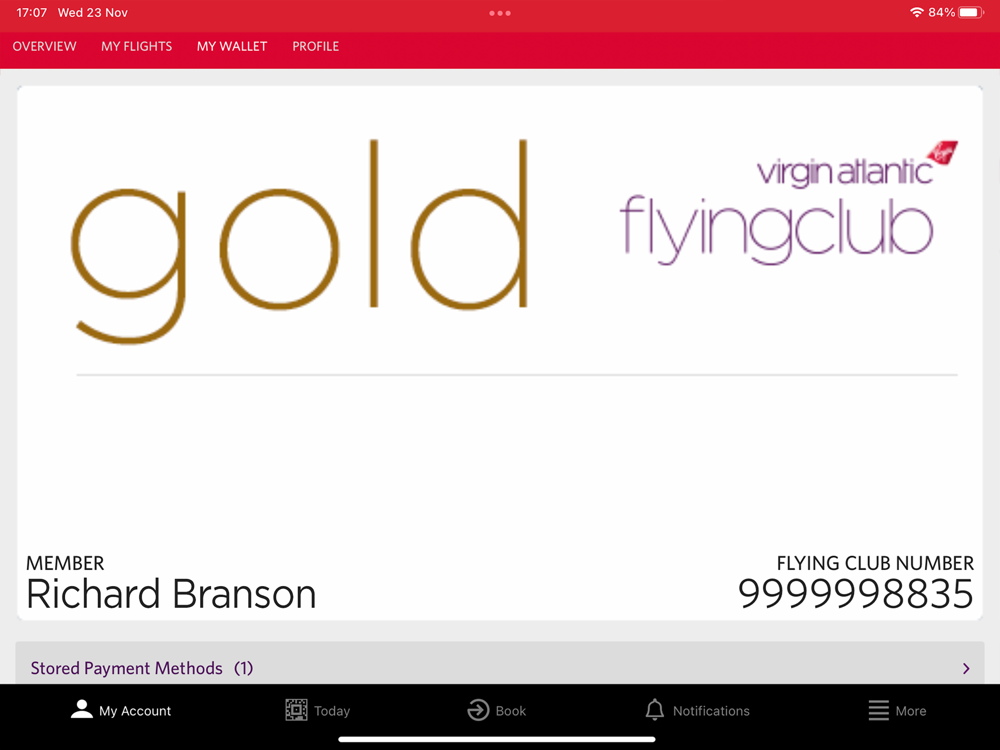The image size is (1000, 750).
Task: Tap the FLYING CLUB NUMBER label
Action: [875, 563]
